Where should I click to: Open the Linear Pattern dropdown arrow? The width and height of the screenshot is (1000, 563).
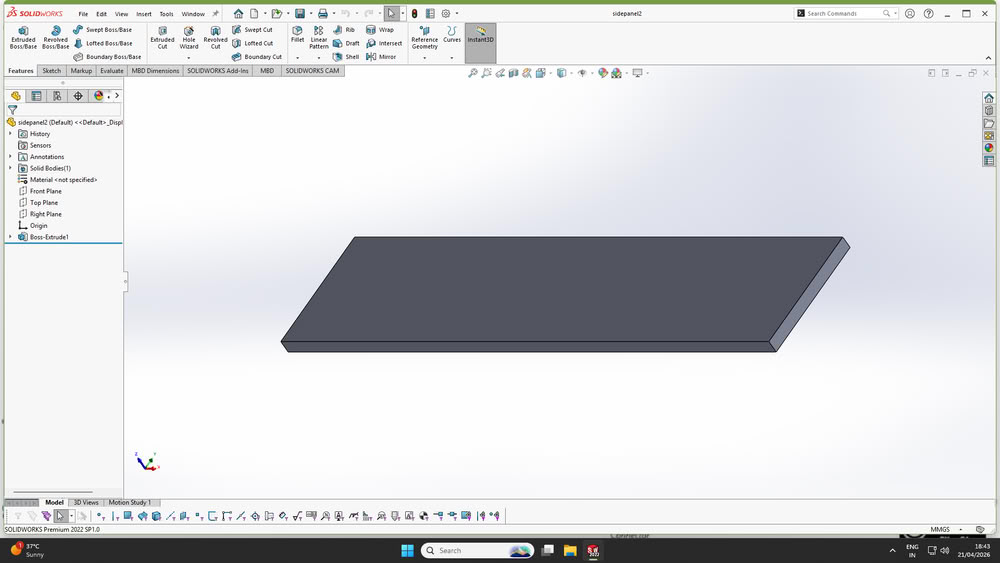319,58
